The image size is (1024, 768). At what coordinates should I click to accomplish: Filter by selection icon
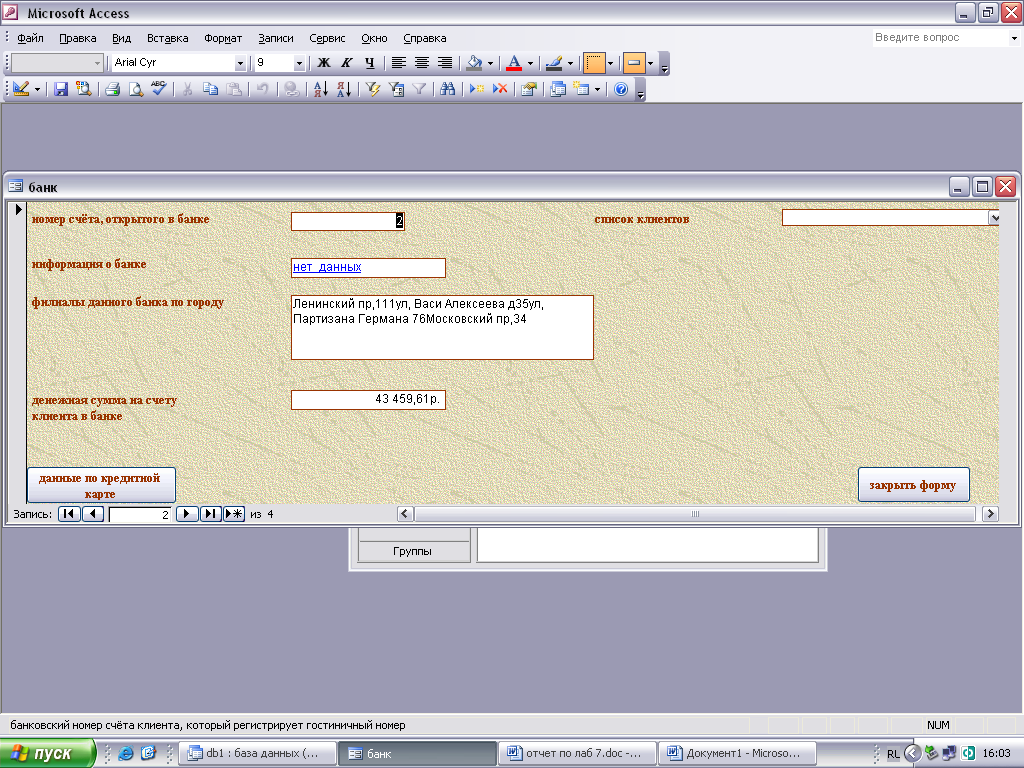[373, 89]
